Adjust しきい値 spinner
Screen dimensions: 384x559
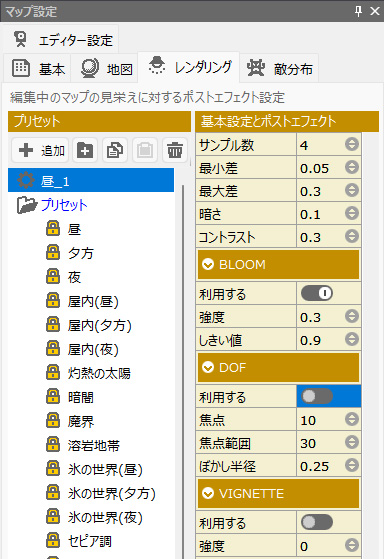click(352, 339)
